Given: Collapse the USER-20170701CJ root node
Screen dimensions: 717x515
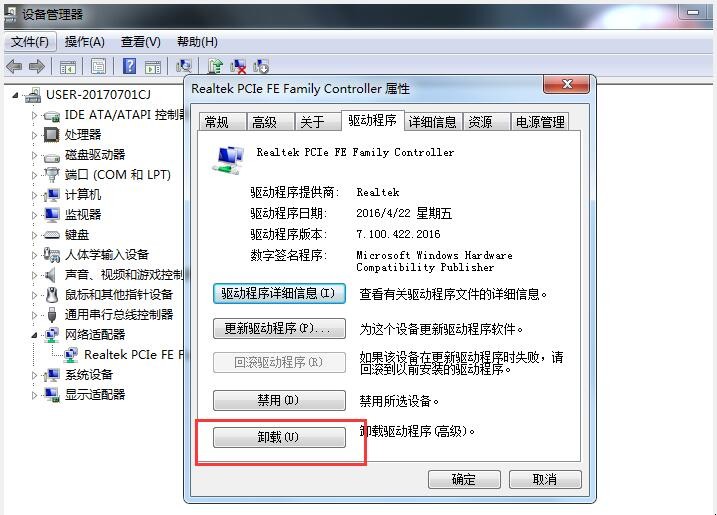Looking at the screenshot, I should (x=15, y=95).
